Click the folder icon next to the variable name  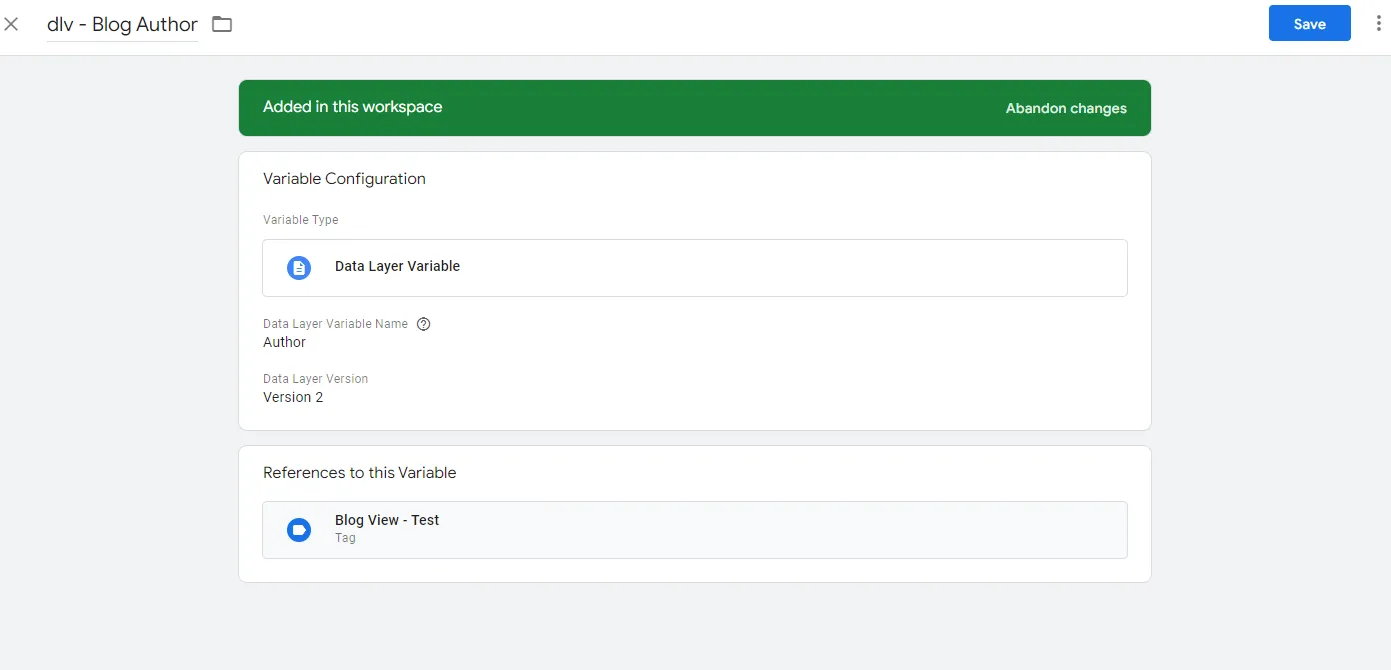click(x=222, y=24)
